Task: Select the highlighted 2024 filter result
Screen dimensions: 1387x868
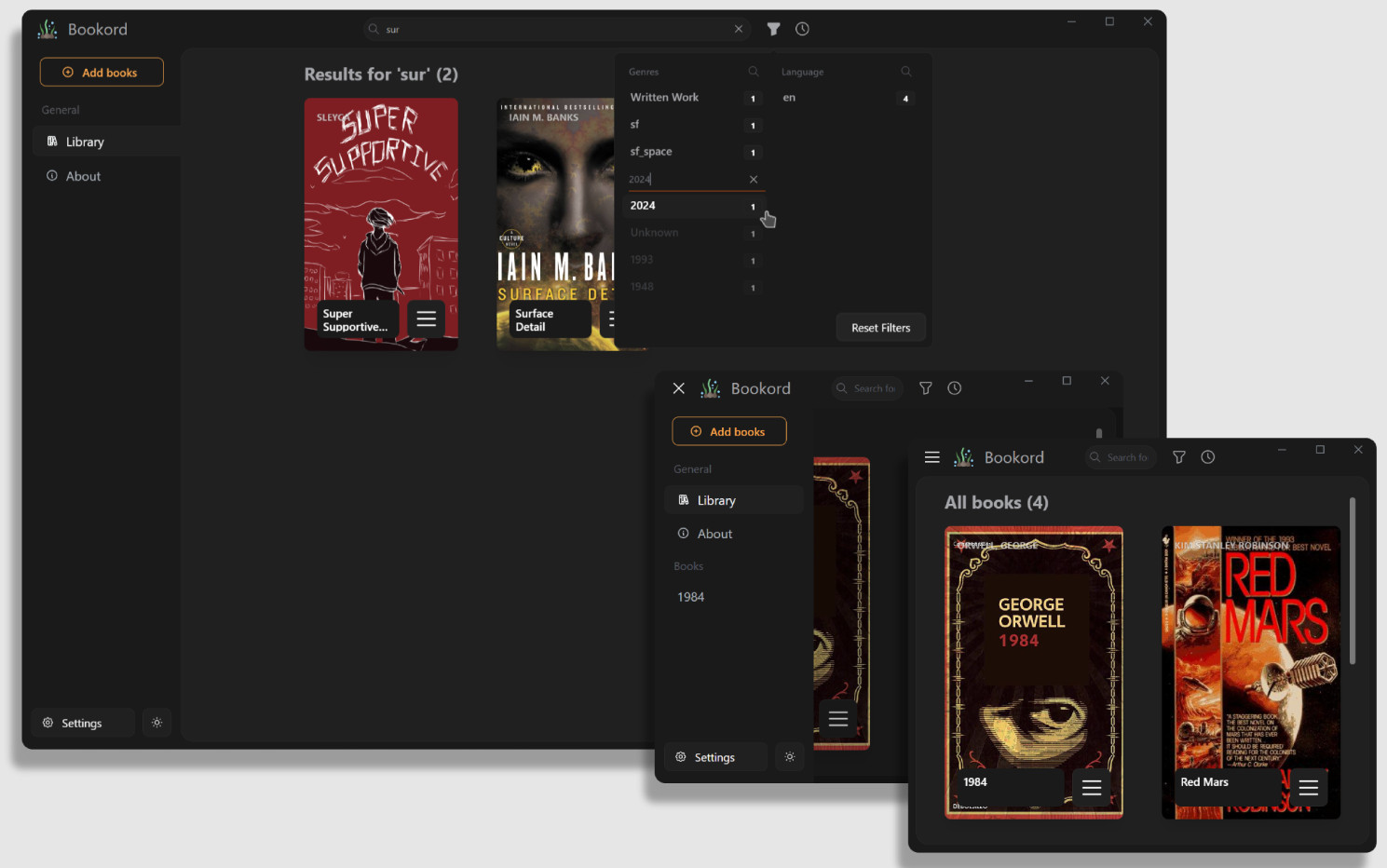Action: coord(694,206)
